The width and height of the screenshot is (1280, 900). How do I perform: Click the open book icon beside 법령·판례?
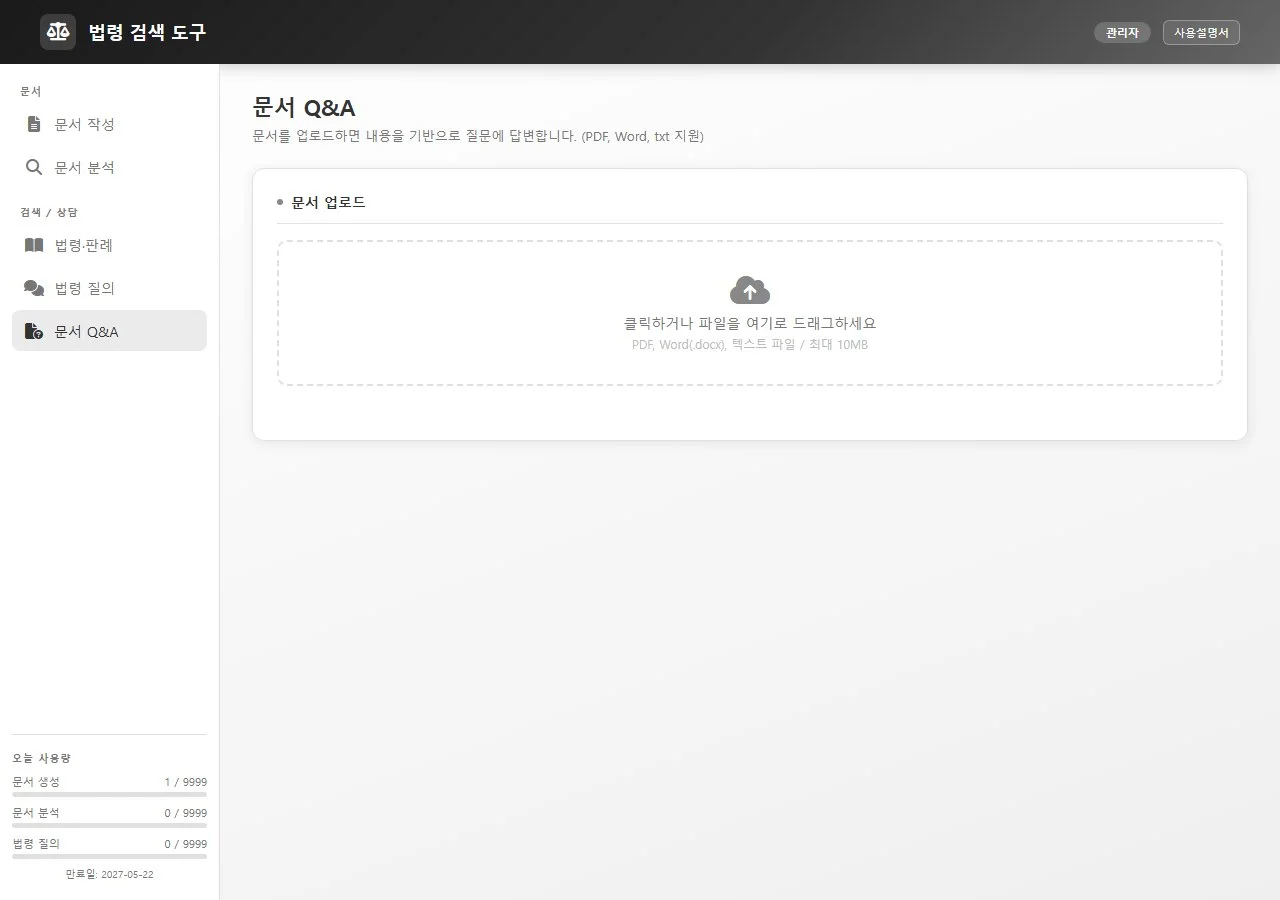click(34, 245)
